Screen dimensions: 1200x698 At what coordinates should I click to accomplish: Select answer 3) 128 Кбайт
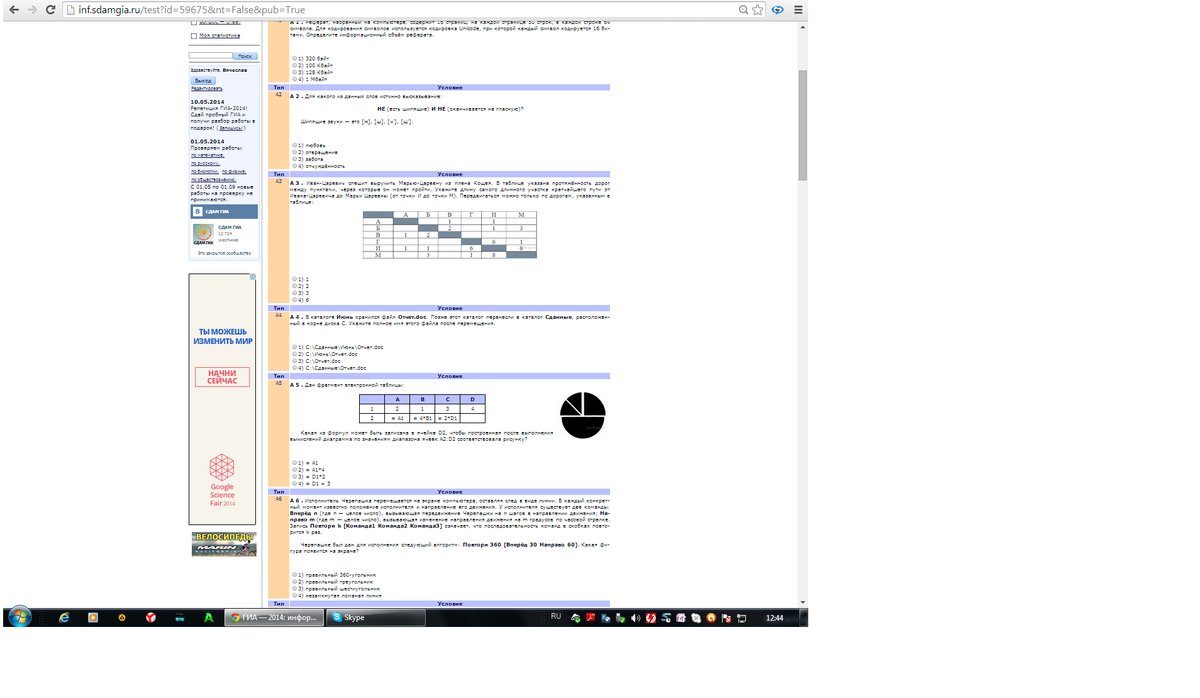296,72
